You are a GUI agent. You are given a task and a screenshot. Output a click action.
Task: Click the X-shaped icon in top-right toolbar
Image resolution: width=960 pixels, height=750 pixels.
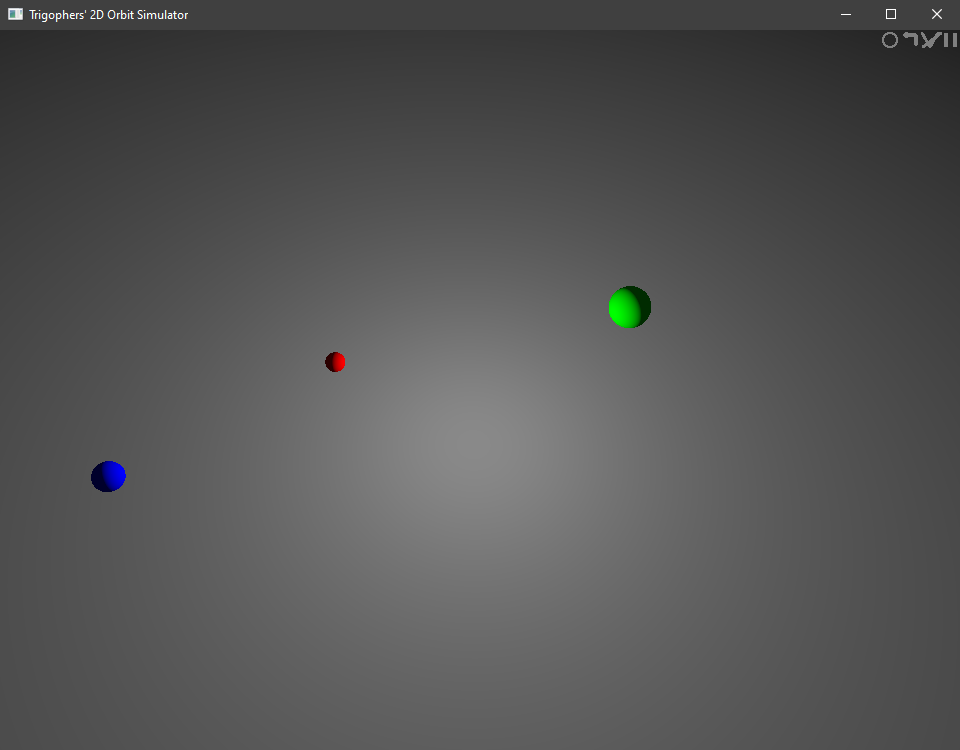coord(931,40)
